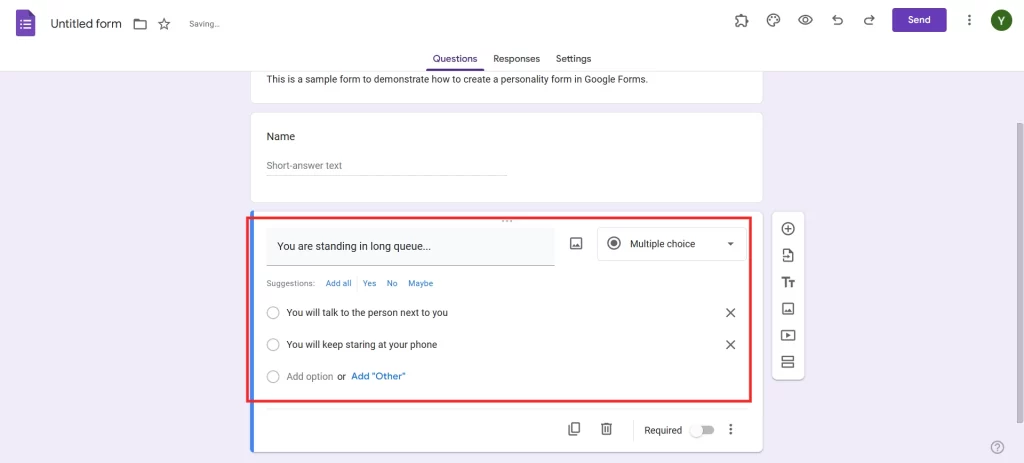Select the 'Name' question card

tap(507, 157)
